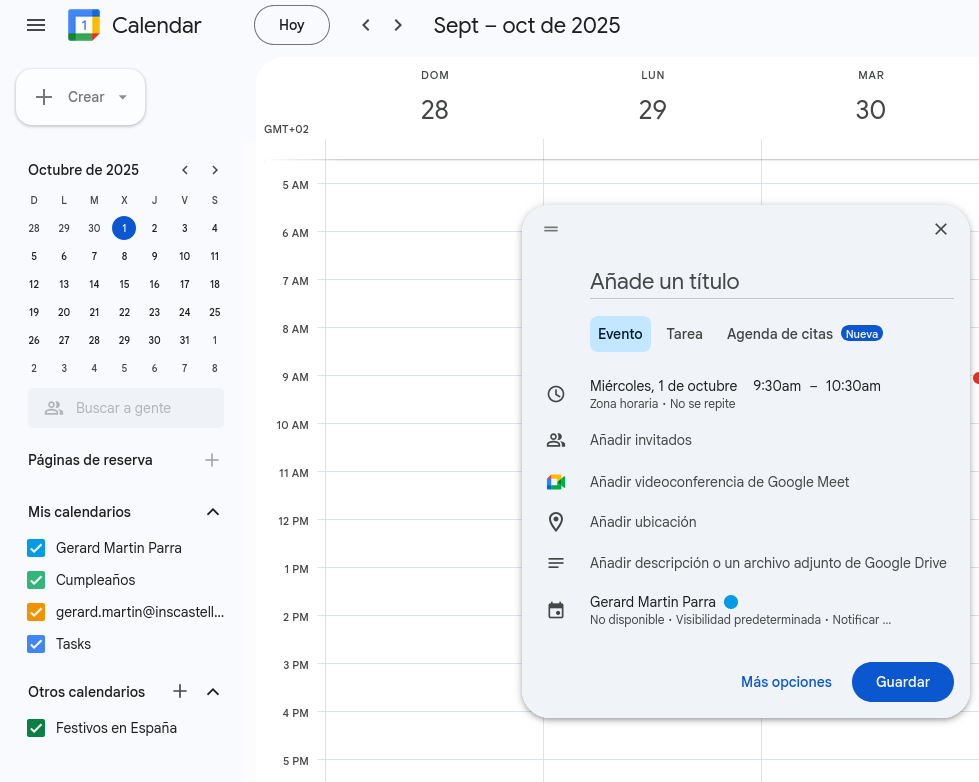979x782 pixels.
Task: Show previous month in mini calendar
Action: point(185,170)
